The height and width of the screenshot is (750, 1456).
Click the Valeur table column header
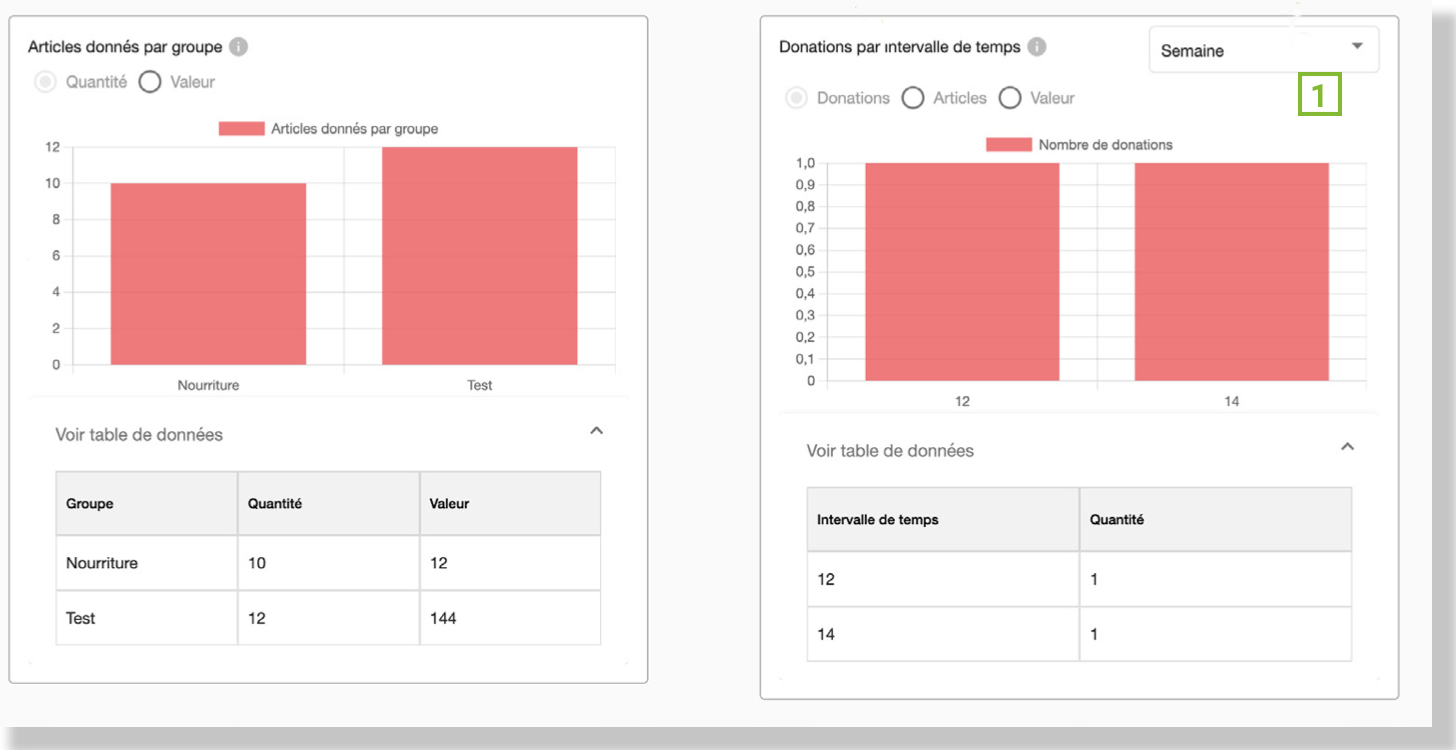click(x=449, y=504)
